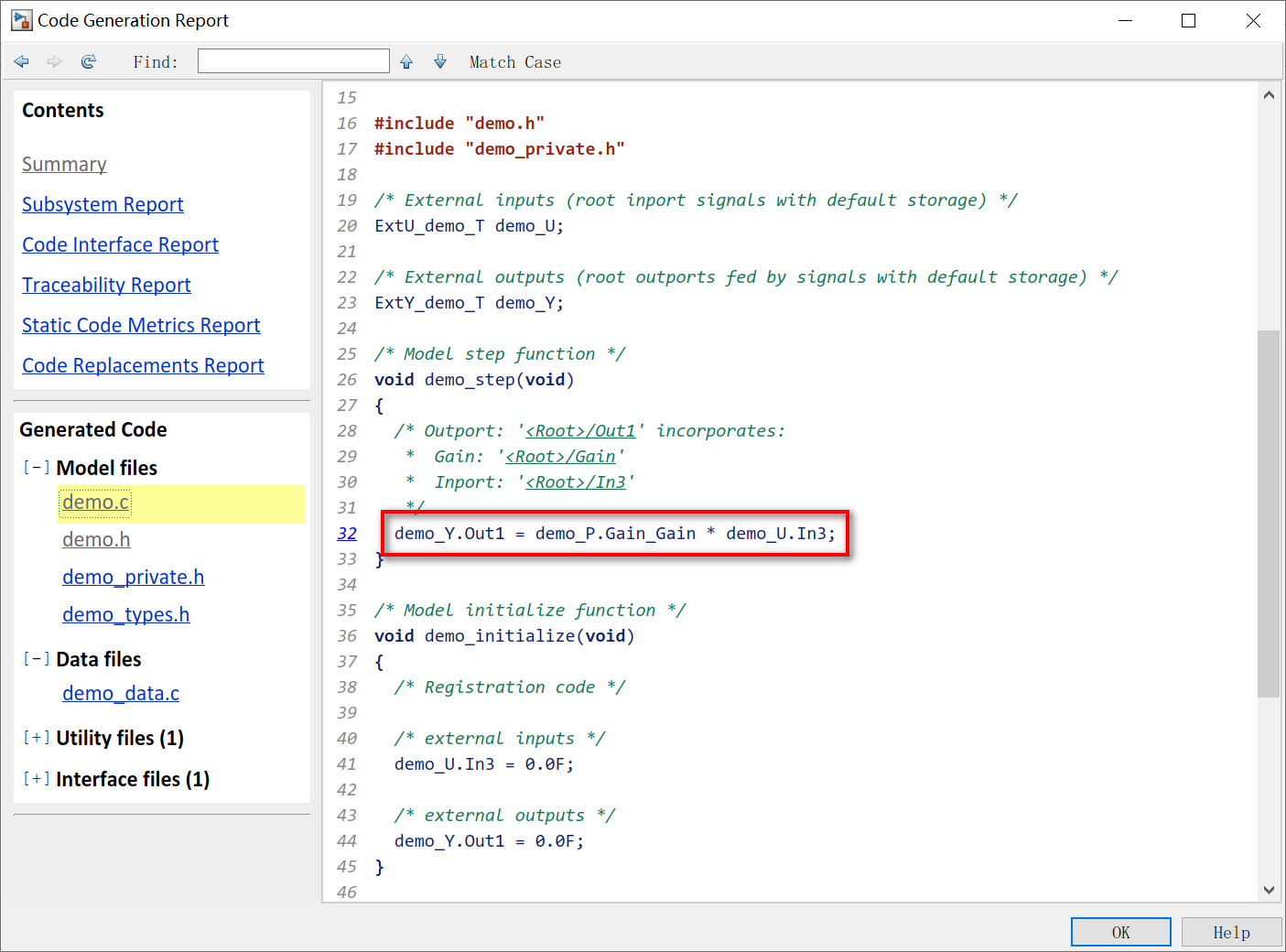The height and width of the screenshot is (952, 1286).
Task: Go back with the left arrow icon
Action: coord(22,61)
